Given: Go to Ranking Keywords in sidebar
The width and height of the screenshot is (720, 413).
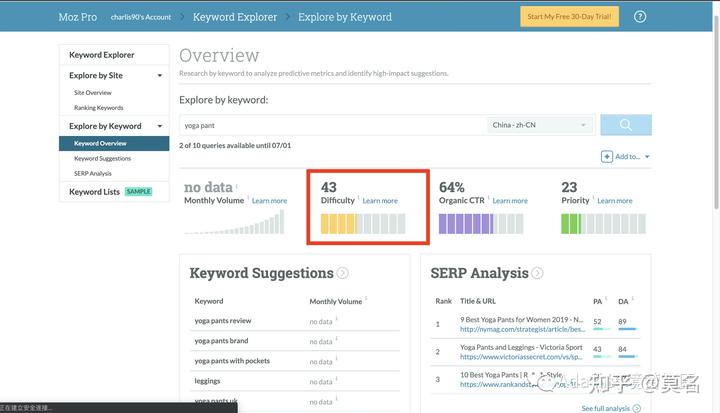Looking at the screenshot, I should point(98,107).
